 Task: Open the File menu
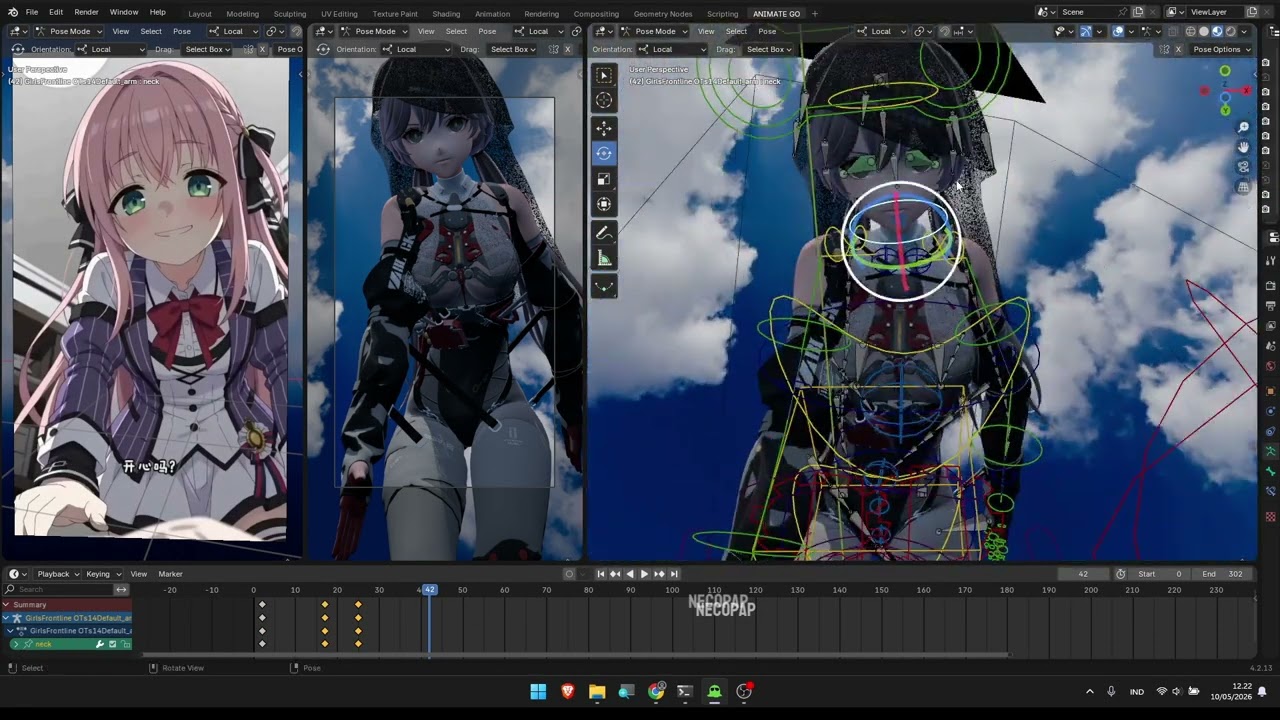(x=32, y=12)
